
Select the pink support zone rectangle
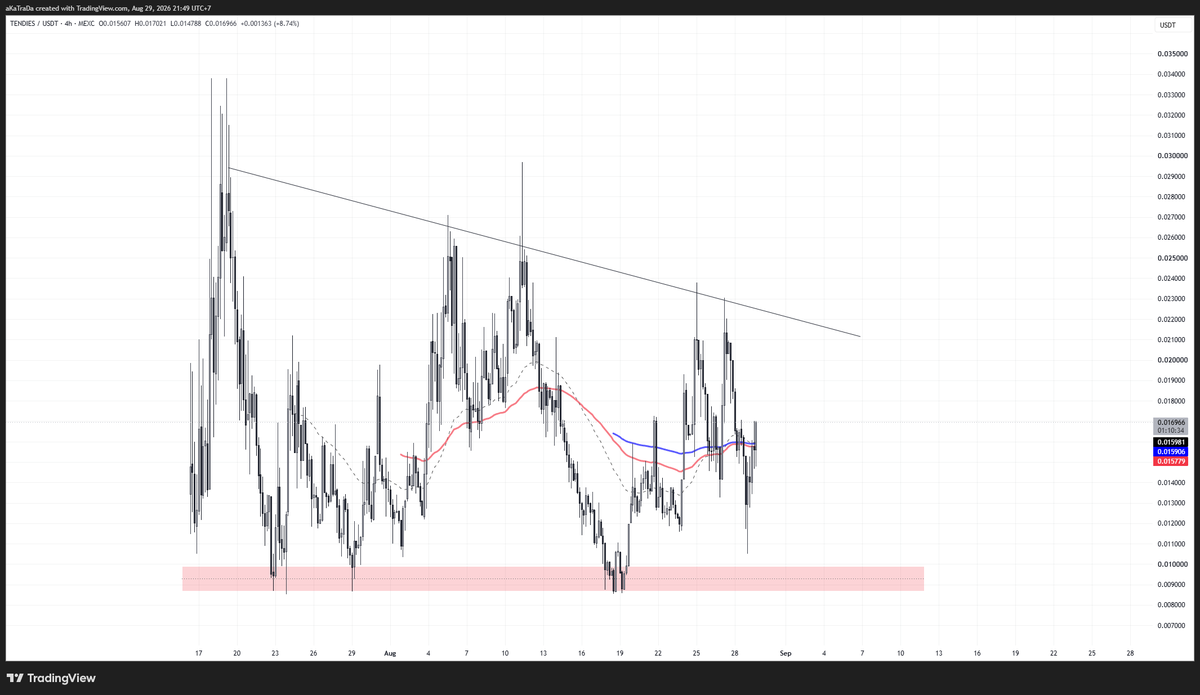552,579
